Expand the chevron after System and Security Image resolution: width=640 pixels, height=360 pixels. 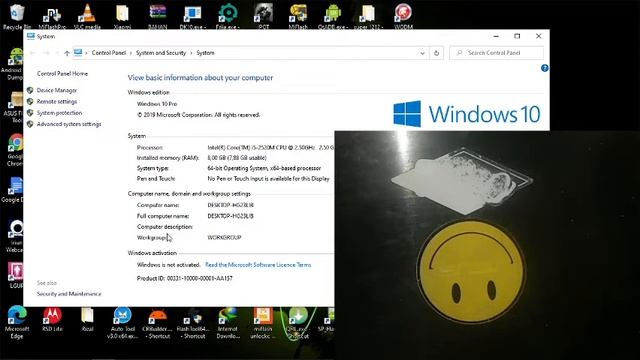191,53
